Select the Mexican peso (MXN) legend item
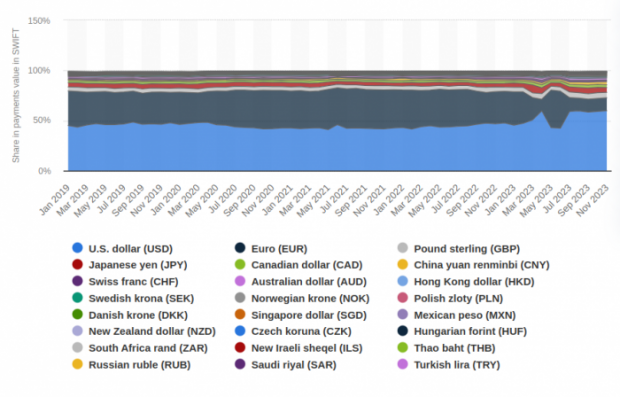Viewport: 620px width, 397px height. tap(457, 315)
